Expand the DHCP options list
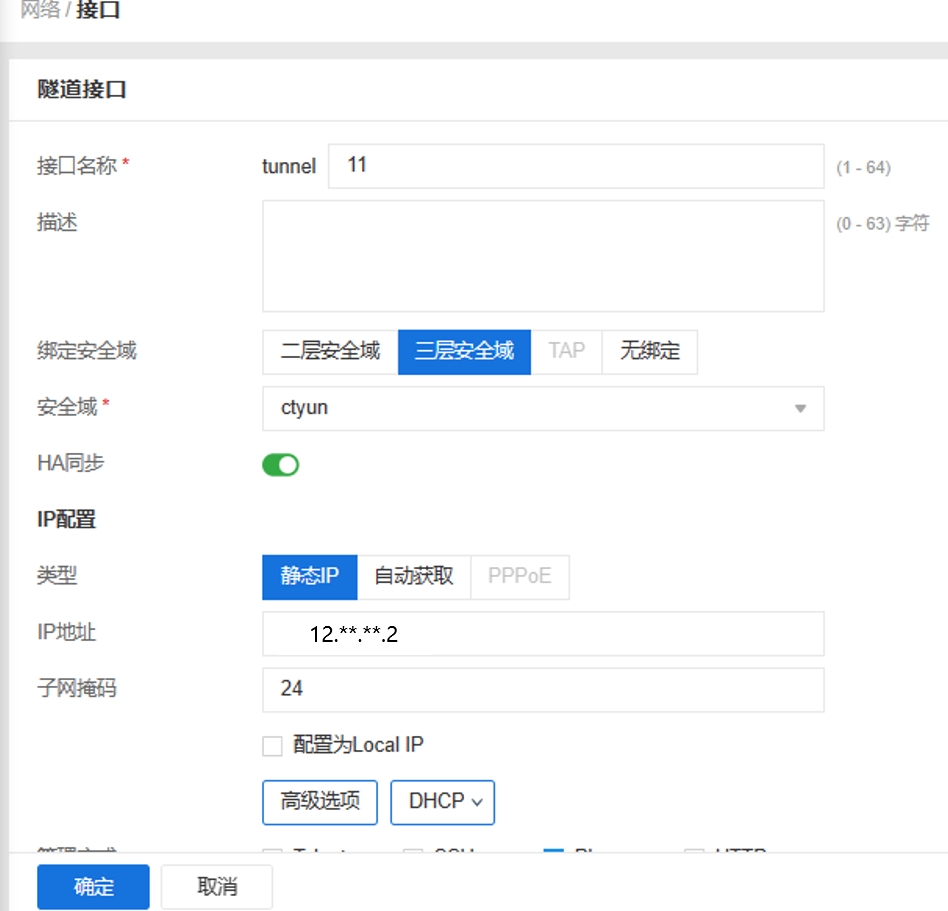 (442, 802)
